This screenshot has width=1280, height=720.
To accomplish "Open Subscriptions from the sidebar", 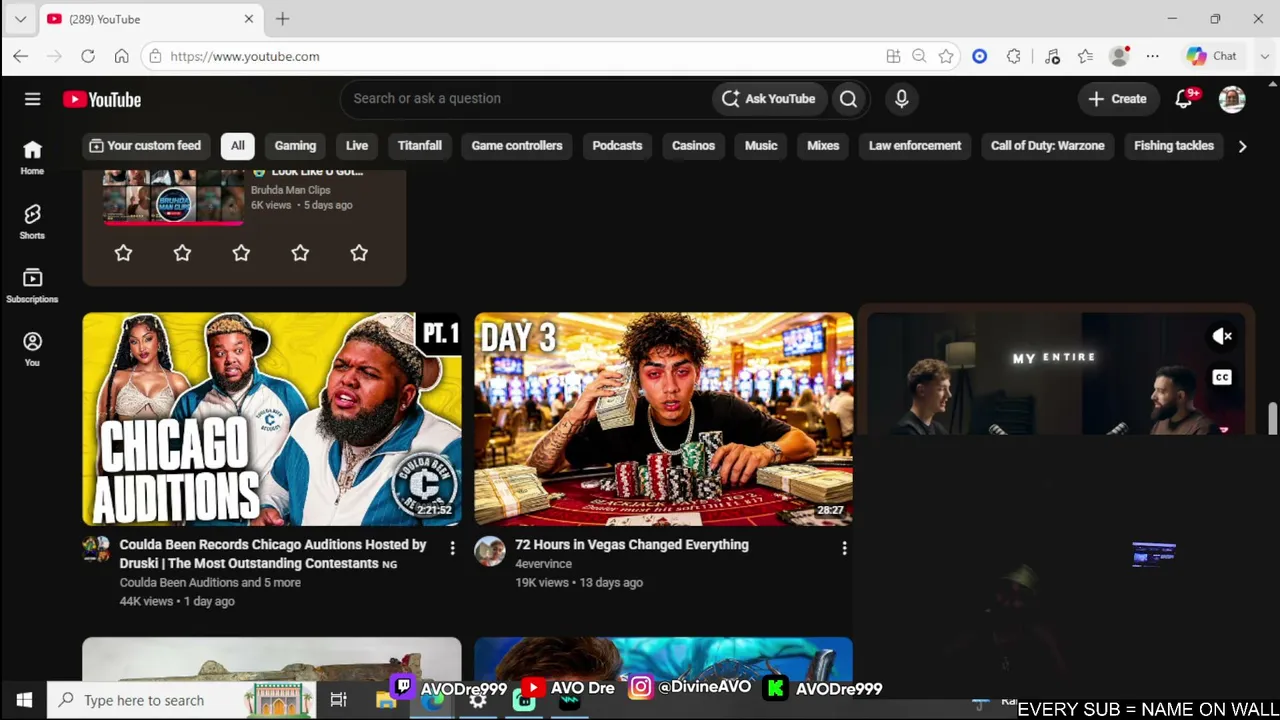I will point(32,285).
